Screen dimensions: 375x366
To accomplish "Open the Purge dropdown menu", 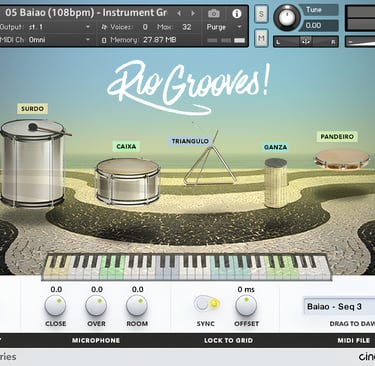I will pos(224,27).
